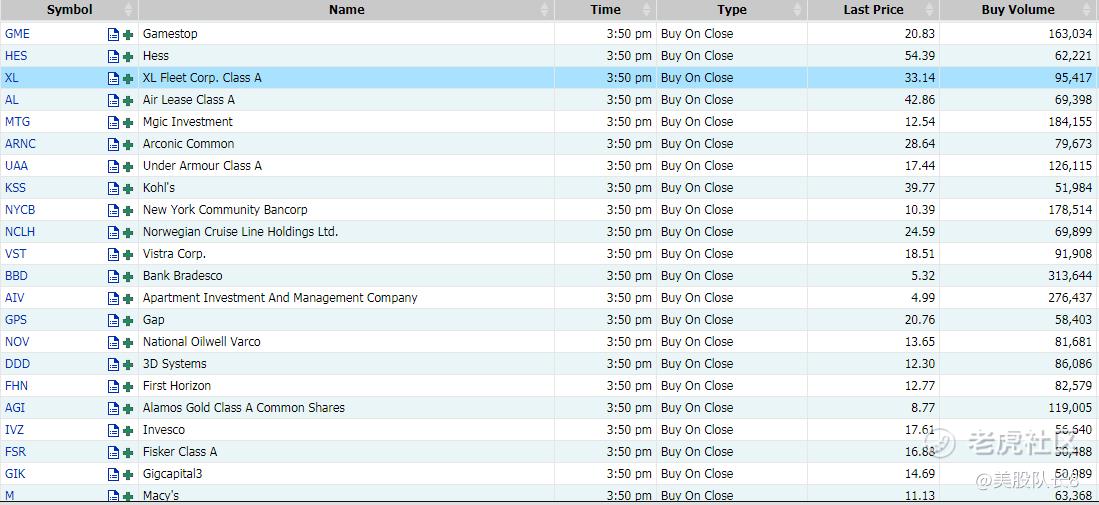Open the NYCB symbol link
Image resolution: width=1099 pixels, height=505 pixels.
coord(20,209)
